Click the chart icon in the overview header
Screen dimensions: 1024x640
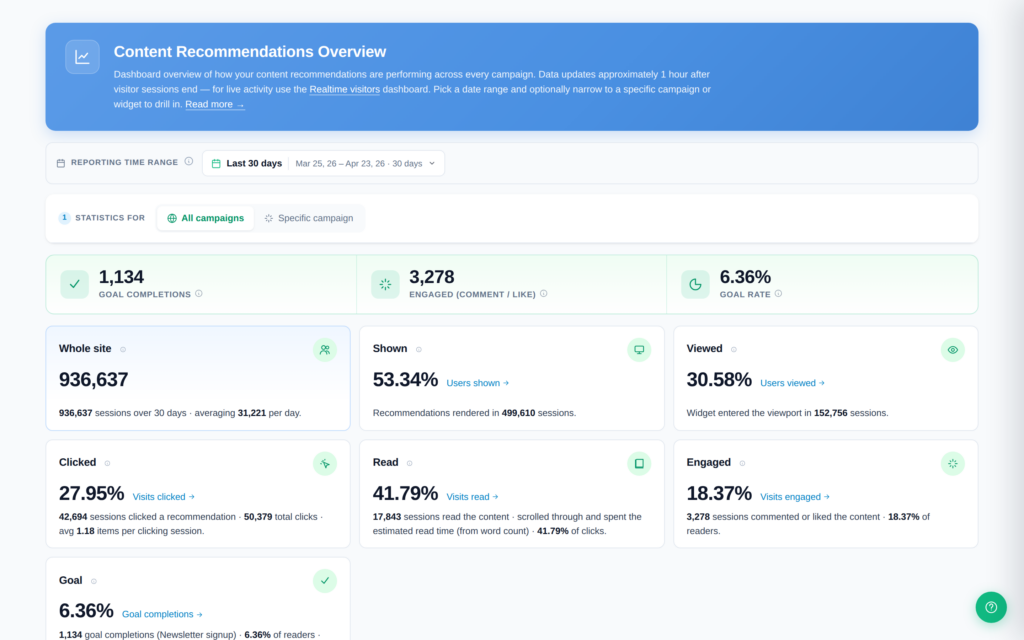[82, 57]
